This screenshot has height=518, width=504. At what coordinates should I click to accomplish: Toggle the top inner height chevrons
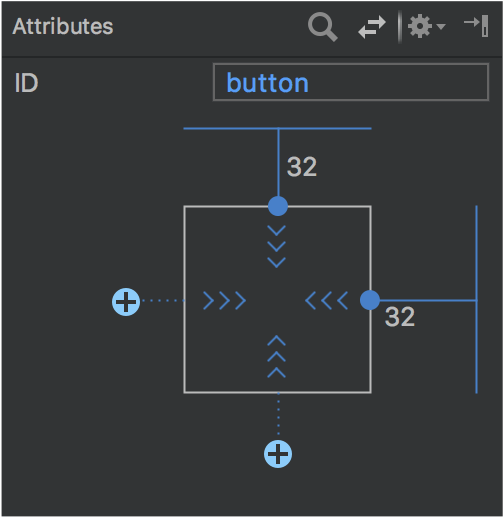(x=277, y=247)
